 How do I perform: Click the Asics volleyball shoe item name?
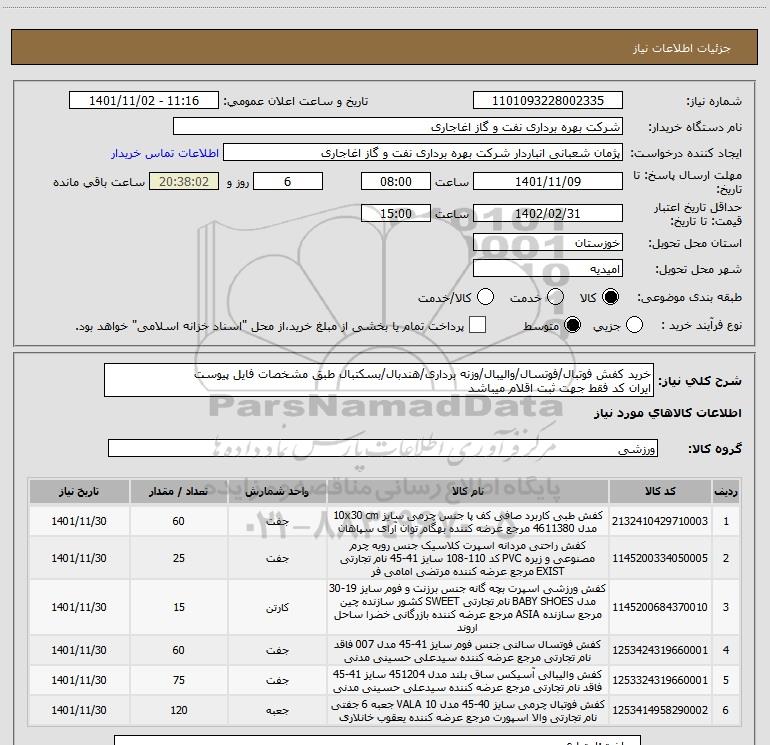pyautogui.click(x=468, y=680)
